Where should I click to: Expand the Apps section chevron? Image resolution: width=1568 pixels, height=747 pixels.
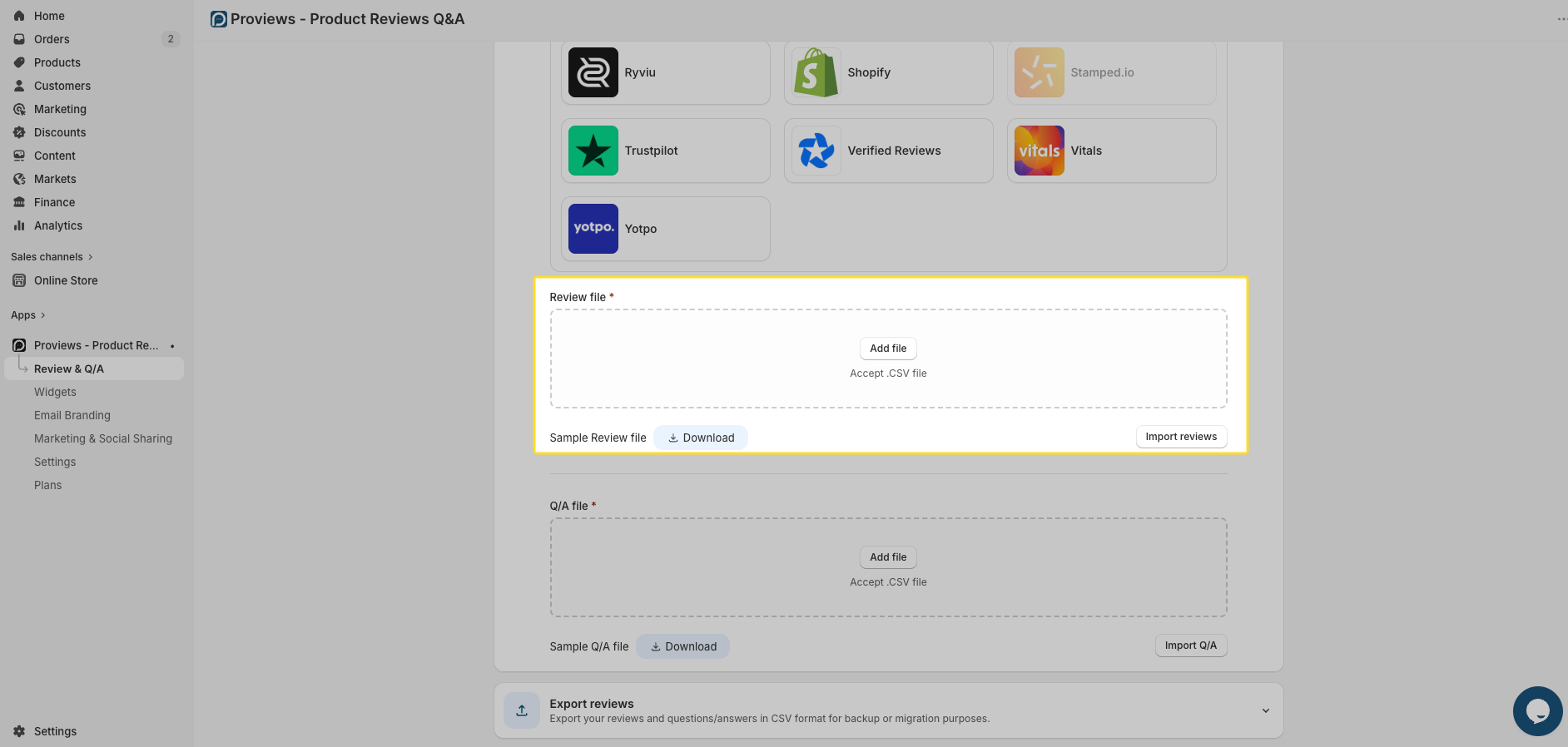[x=43, y=315]
